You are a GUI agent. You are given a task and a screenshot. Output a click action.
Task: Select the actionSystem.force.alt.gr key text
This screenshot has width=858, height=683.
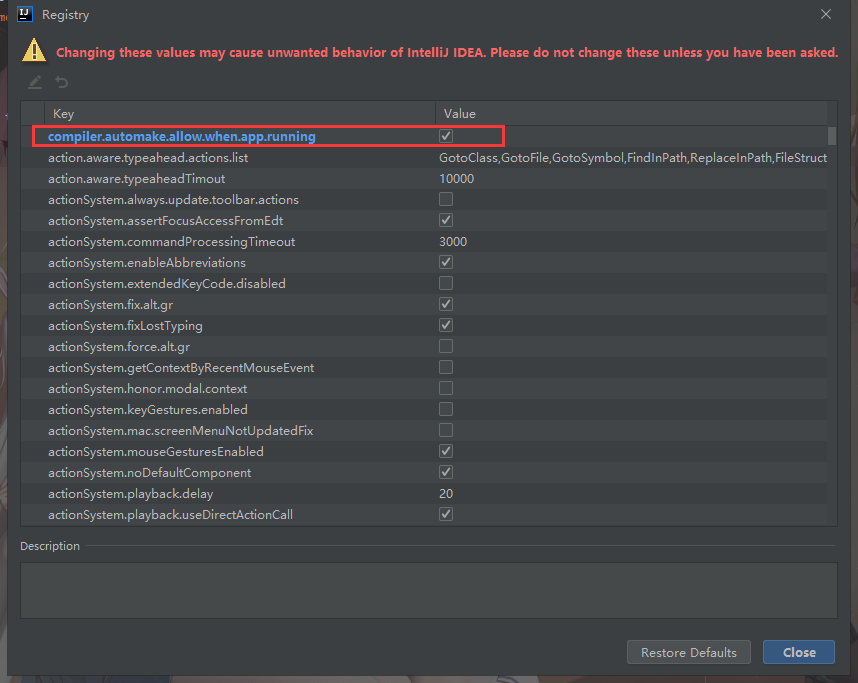point(119,346)
